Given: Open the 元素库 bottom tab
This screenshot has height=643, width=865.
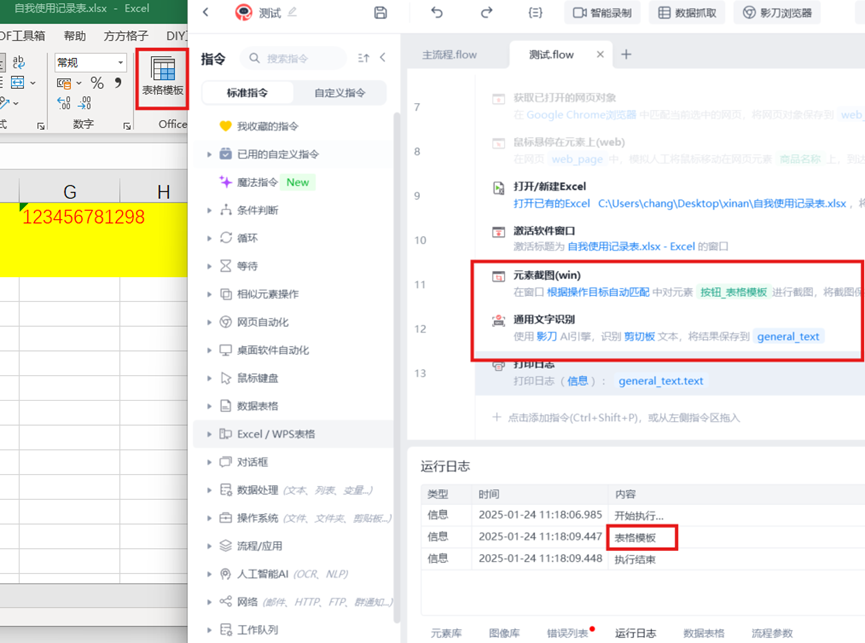Looking at the screenshot, I should [446, 633].
